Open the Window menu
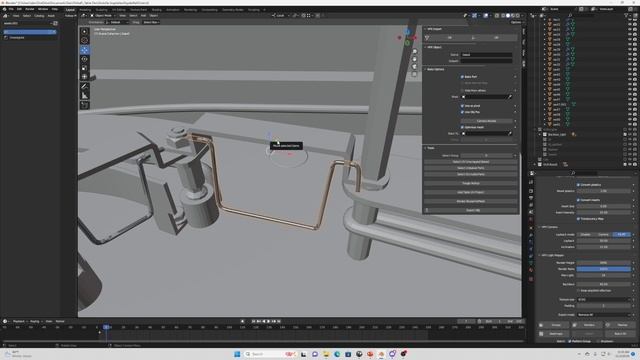The width and height of the screenshot is (640, 360). tap(43, 9)
